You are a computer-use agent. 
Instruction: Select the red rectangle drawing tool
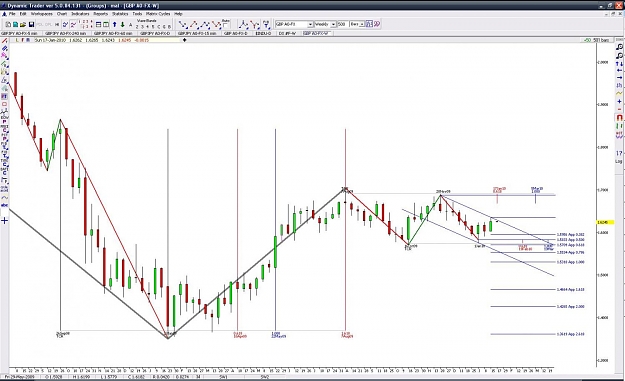[x=4, y=104]
